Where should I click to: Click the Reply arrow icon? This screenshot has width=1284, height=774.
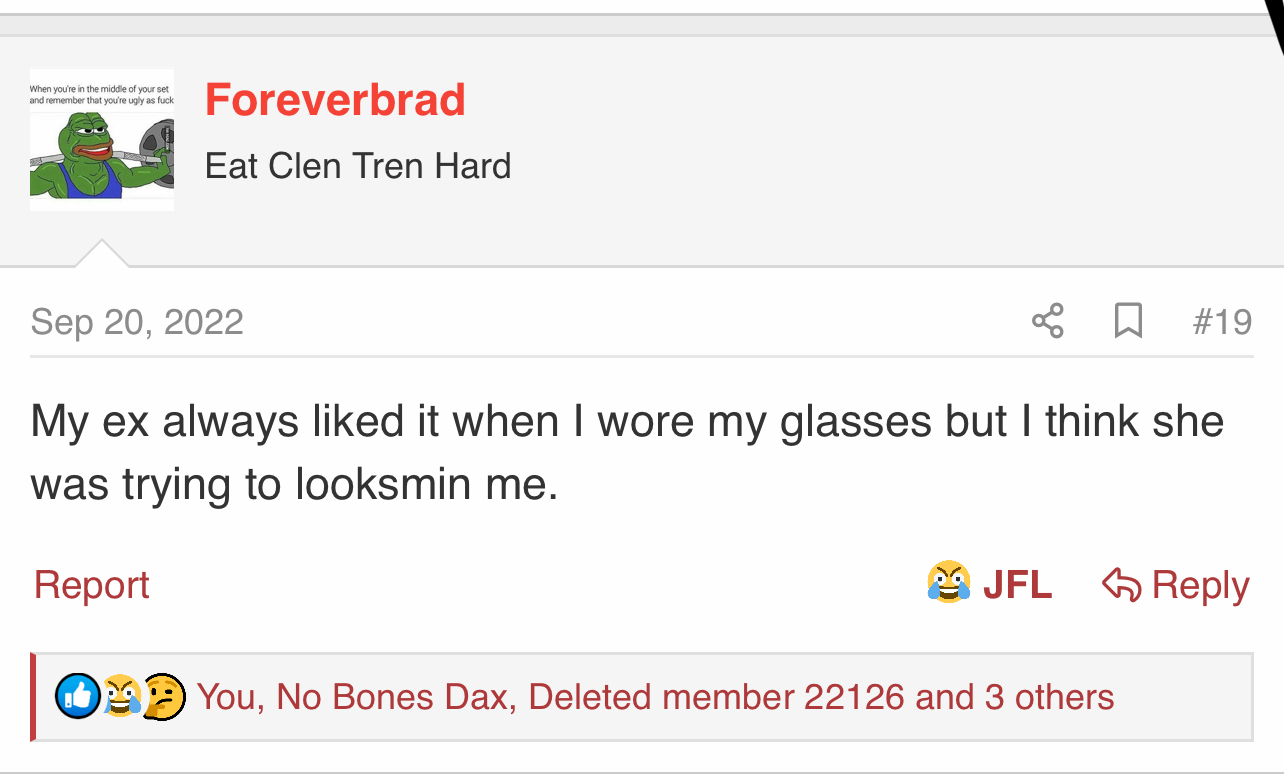(x=1121, y=585)
